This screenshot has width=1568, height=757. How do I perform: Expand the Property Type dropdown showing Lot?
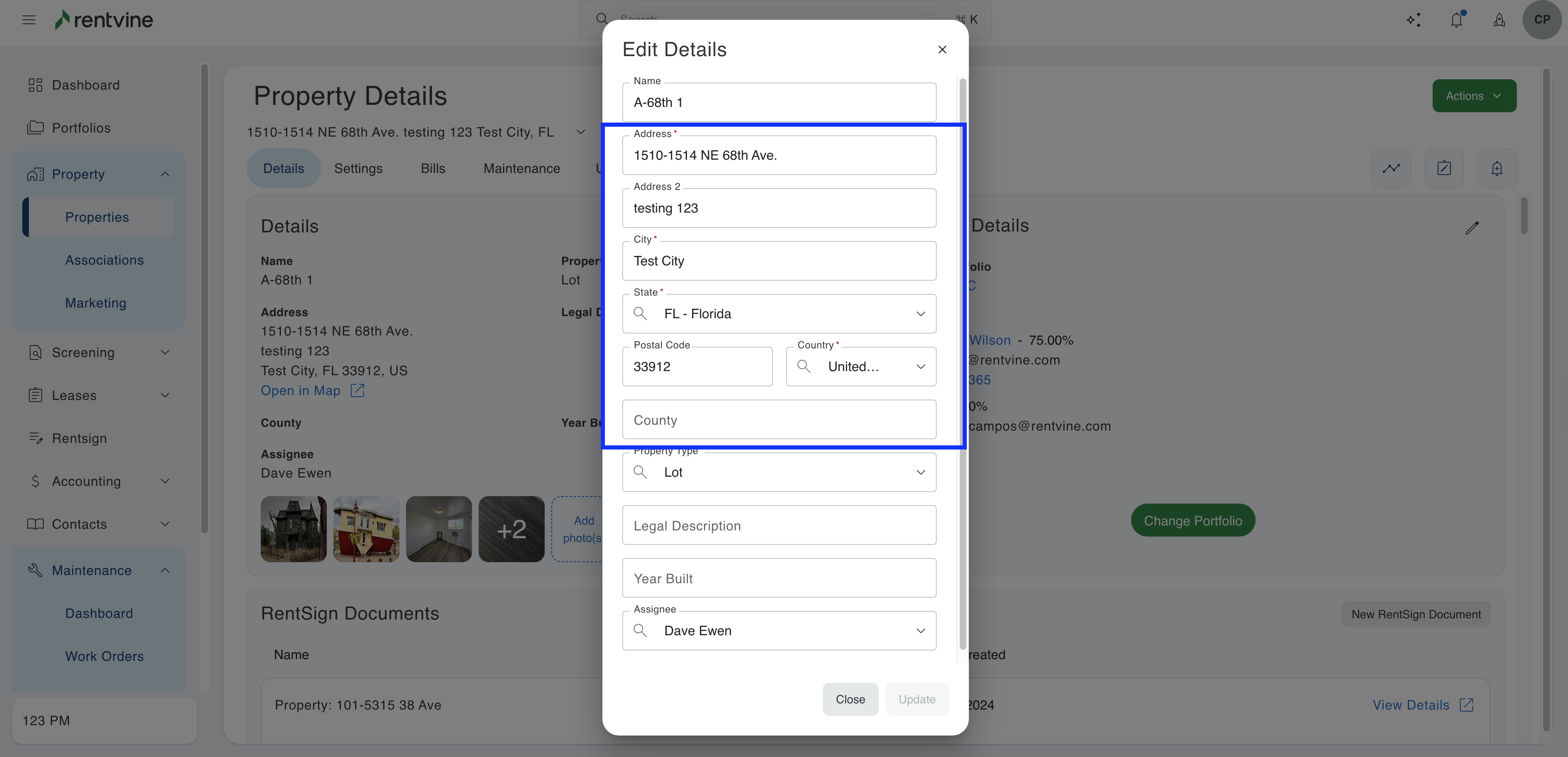tap(920, 473)
